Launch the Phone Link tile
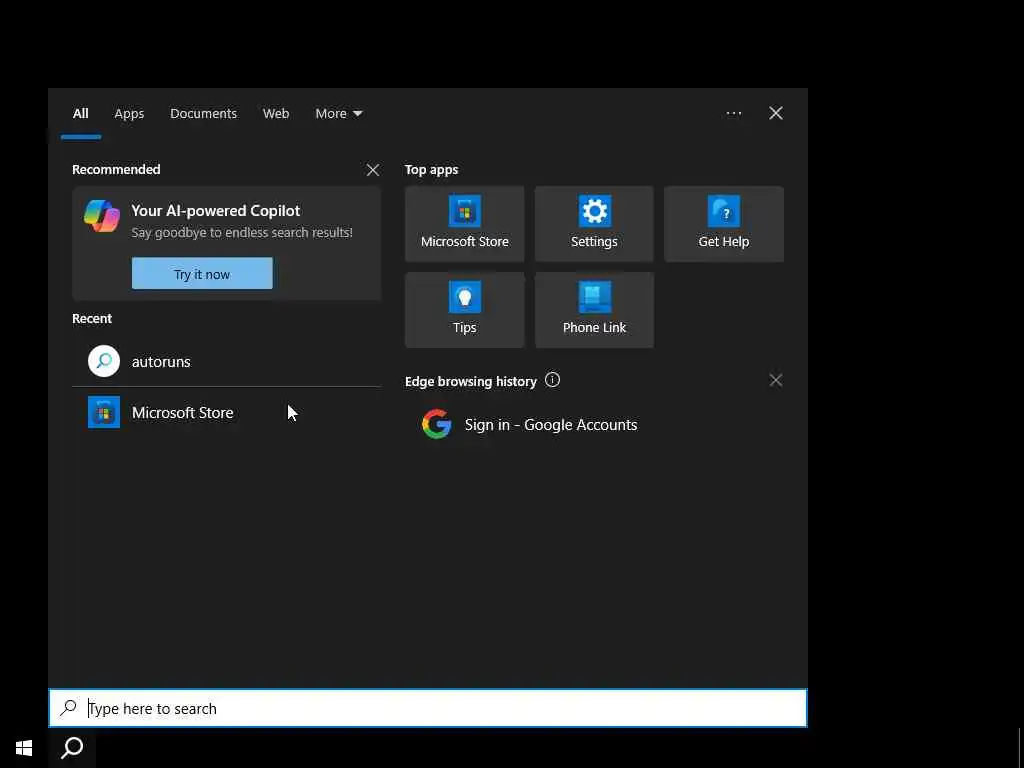This screenshot has height=768, width=1024. tap(594, 310)
